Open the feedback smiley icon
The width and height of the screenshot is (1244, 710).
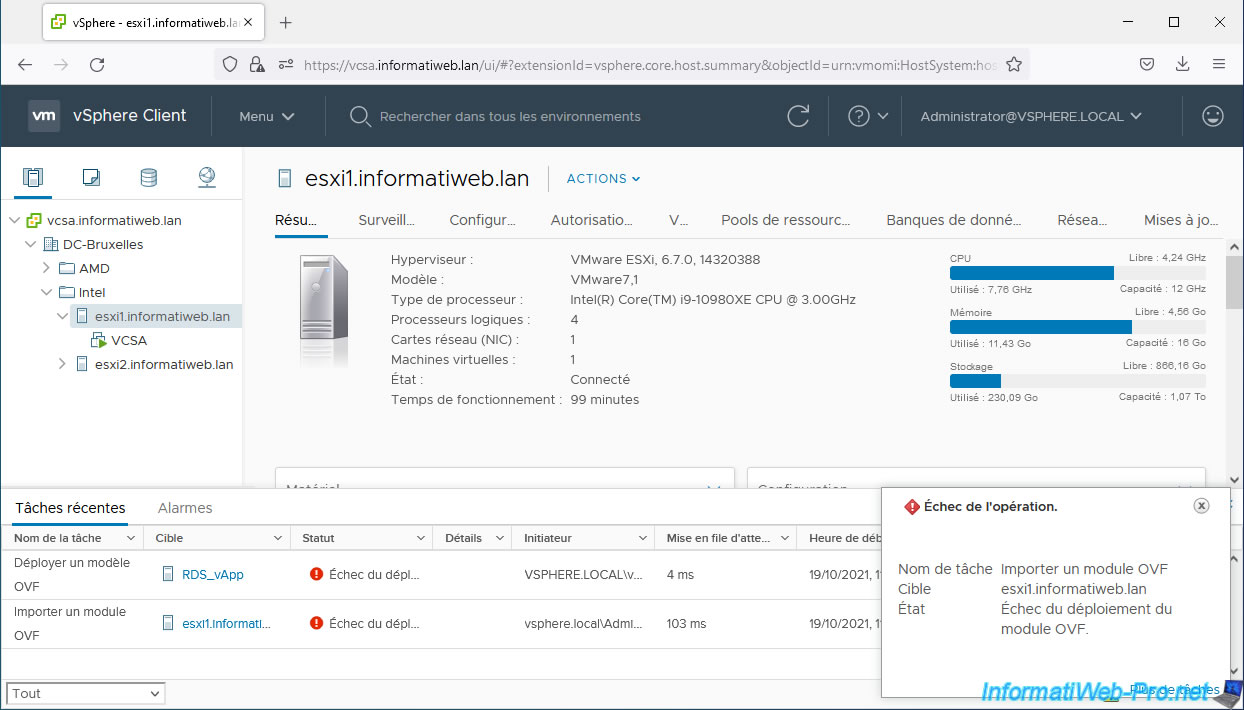pos(1213,116)
